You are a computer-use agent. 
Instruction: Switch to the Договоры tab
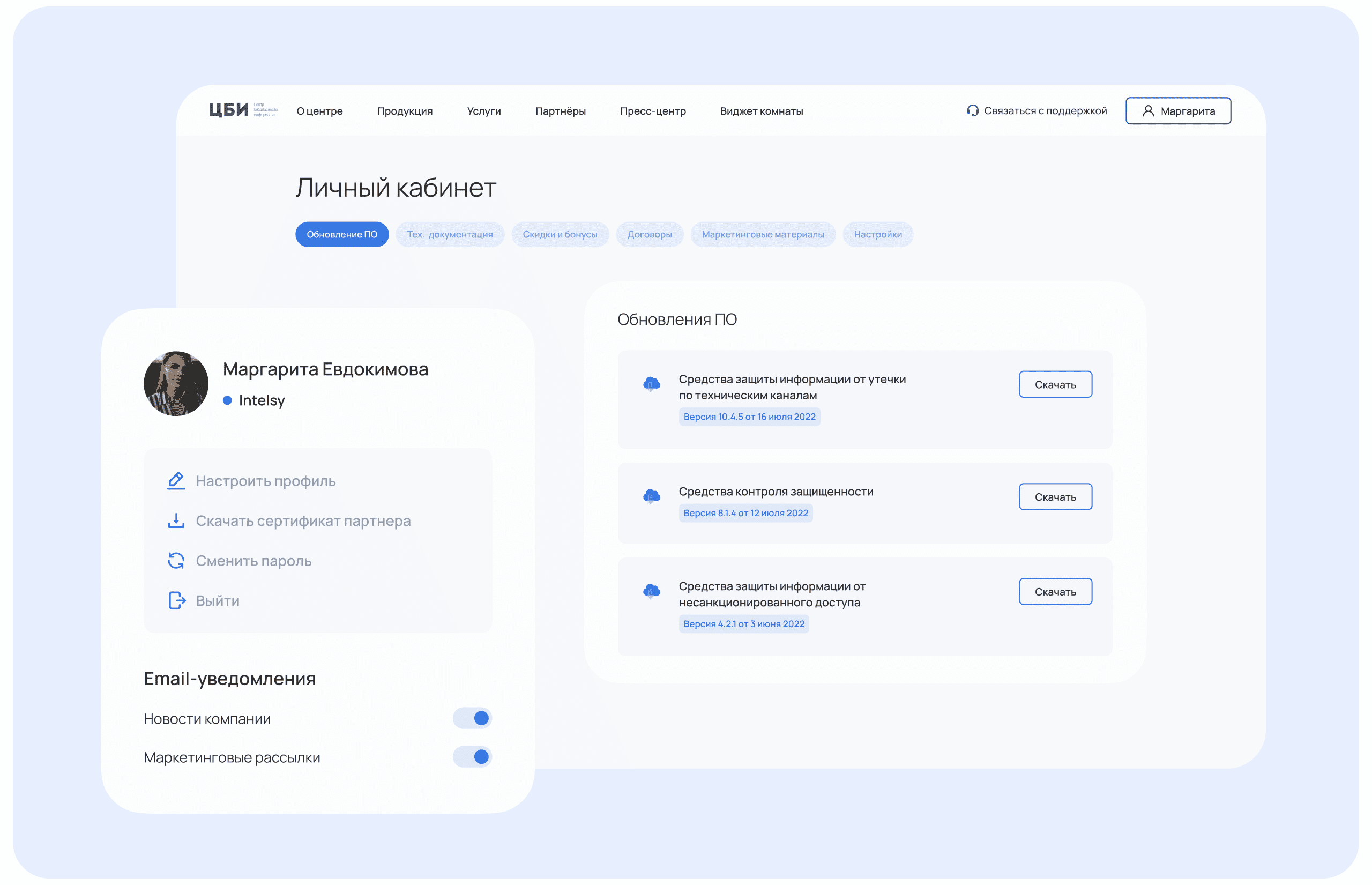click(x=649, y=234)
